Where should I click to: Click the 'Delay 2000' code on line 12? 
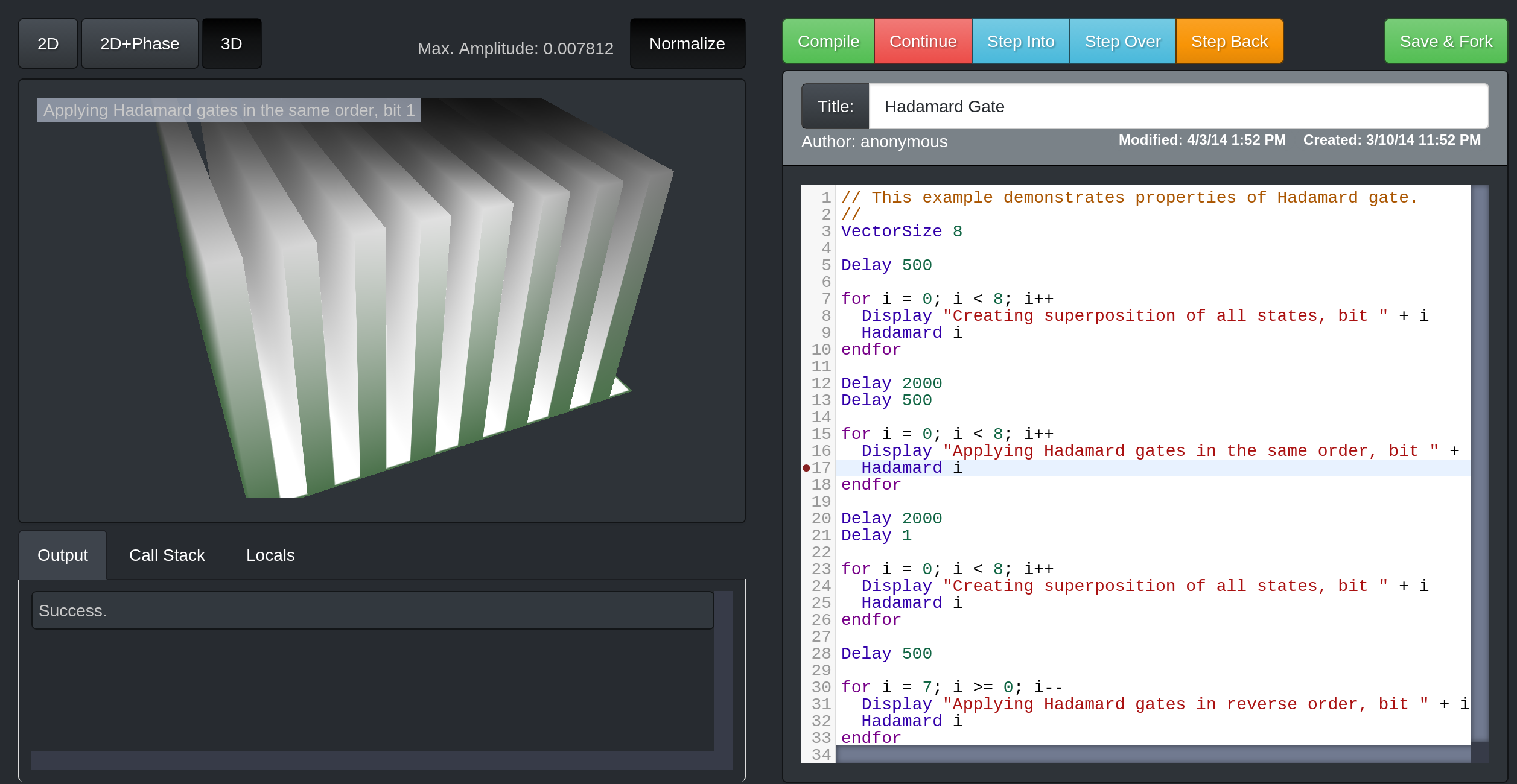point(891,384)
